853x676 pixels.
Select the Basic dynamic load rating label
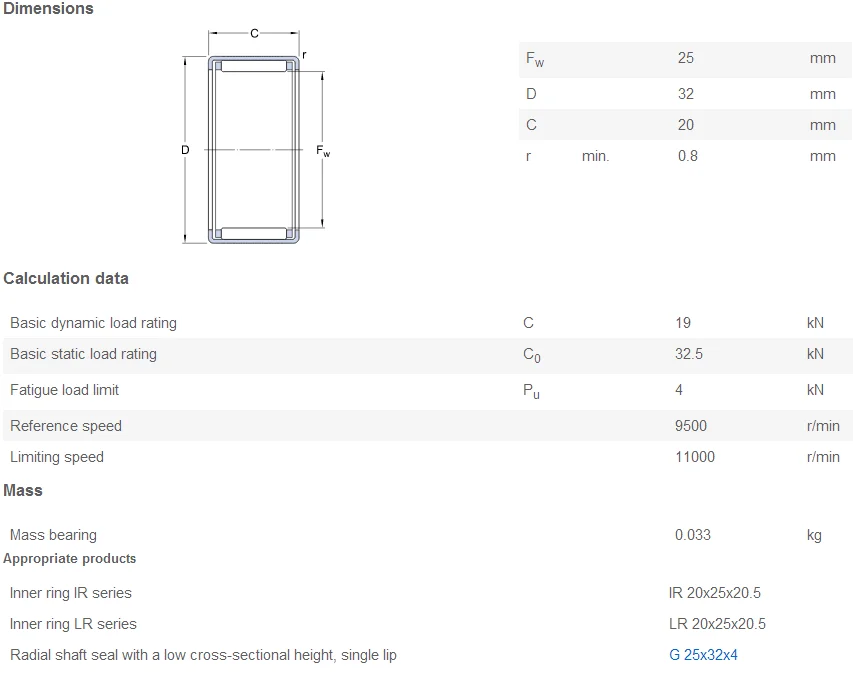tap(93, 323)
